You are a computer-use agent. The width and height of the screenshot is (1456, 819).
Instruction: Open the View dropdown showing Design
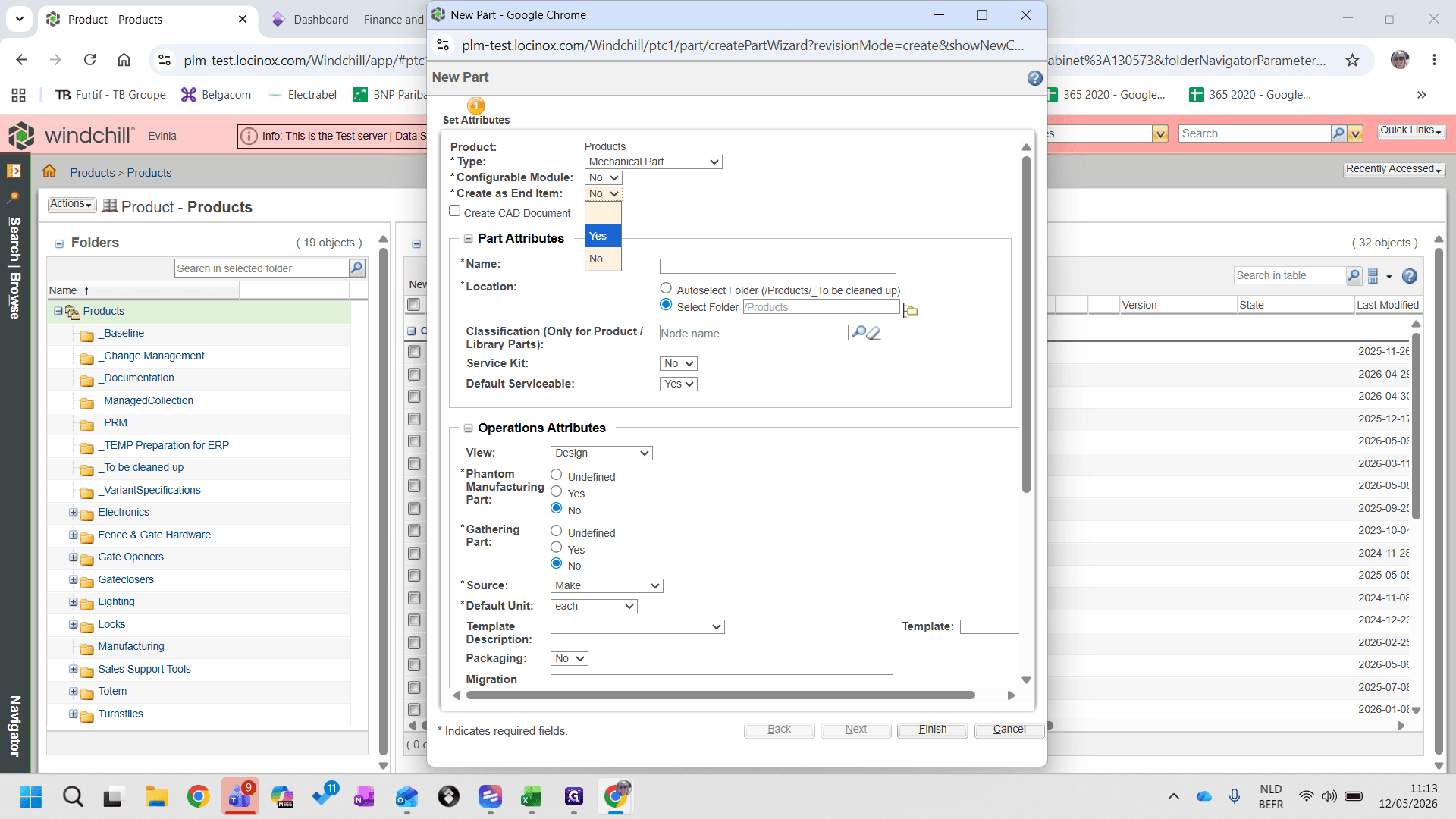point(601,453)
